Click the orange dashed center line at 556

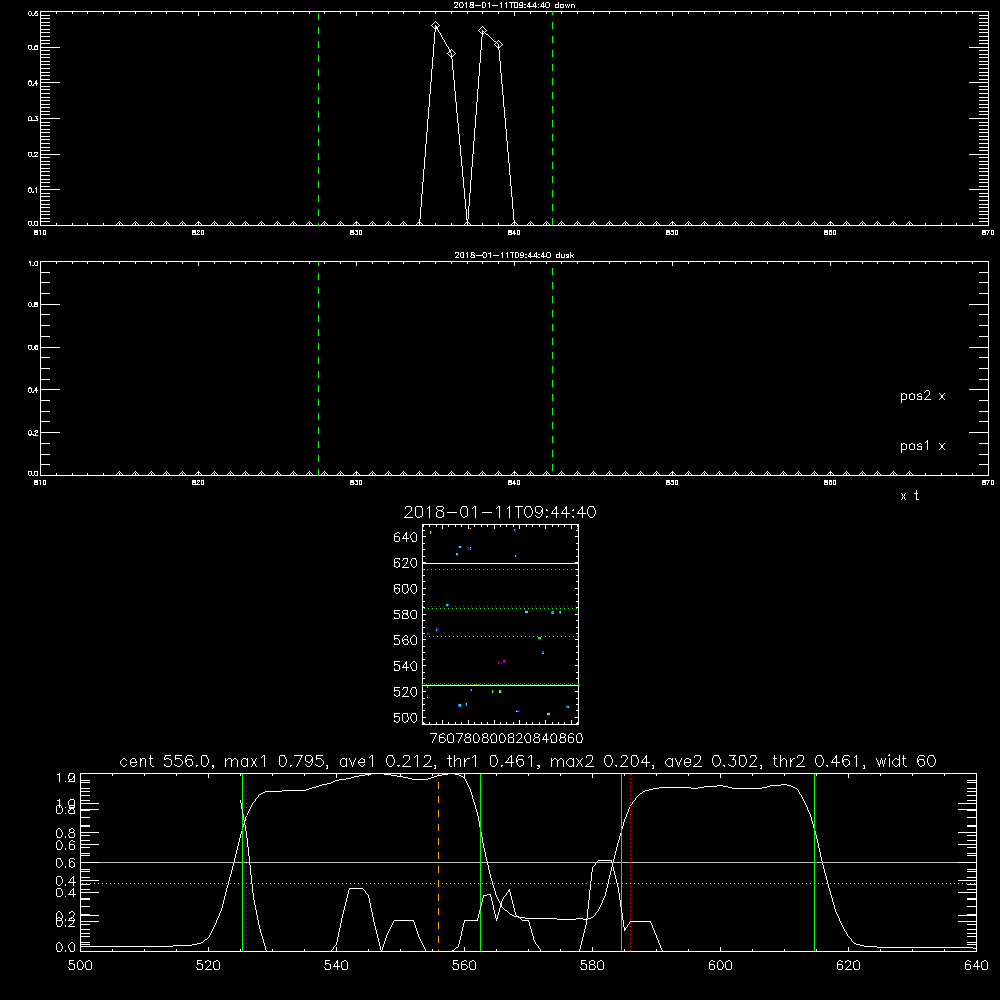pyautogui.click(x=438, y=861)
